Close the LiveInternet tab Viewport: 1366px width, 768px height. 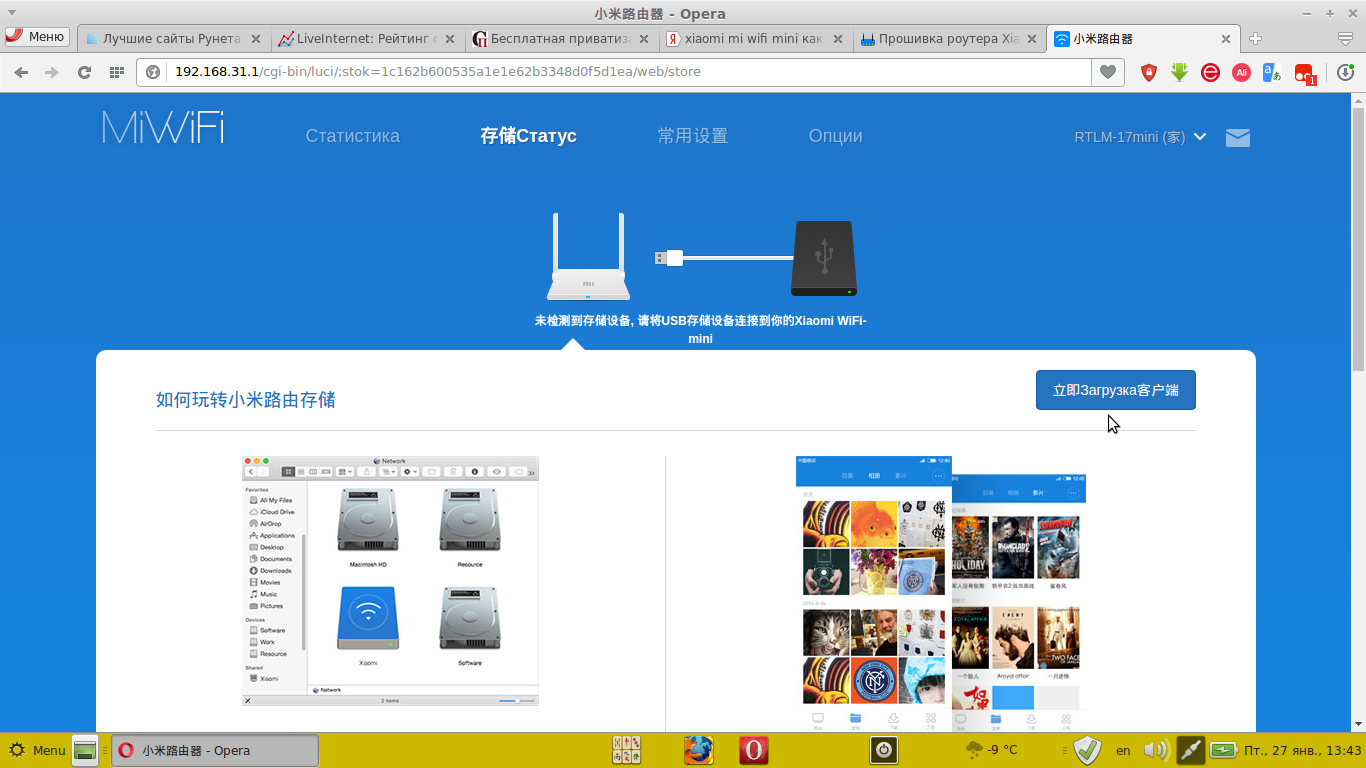click(449, 39)
